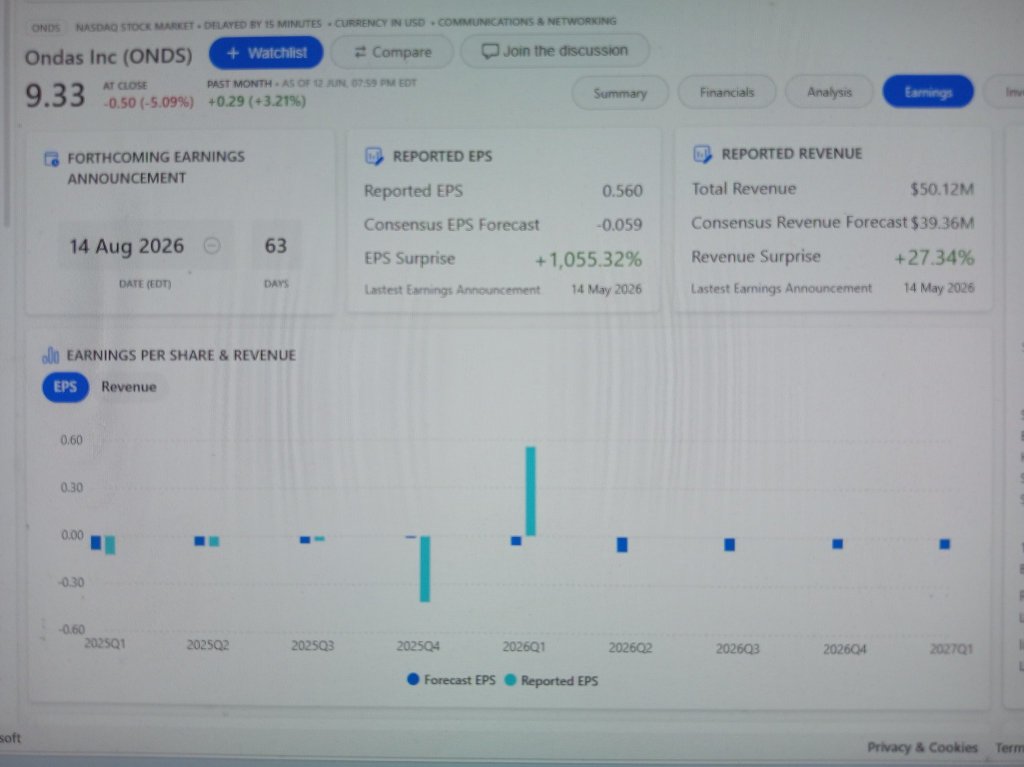
Task: Toggle Forecast EPS legend series
Action: pos(451,679)
